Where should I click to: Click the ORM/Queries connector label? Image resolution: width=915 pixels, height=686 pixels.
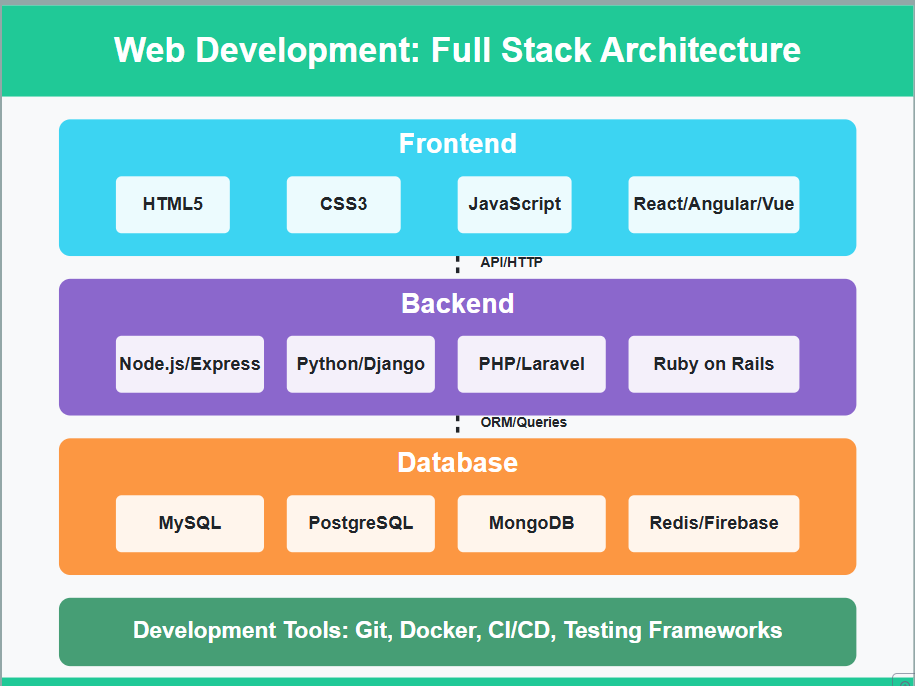coord(523,422)
